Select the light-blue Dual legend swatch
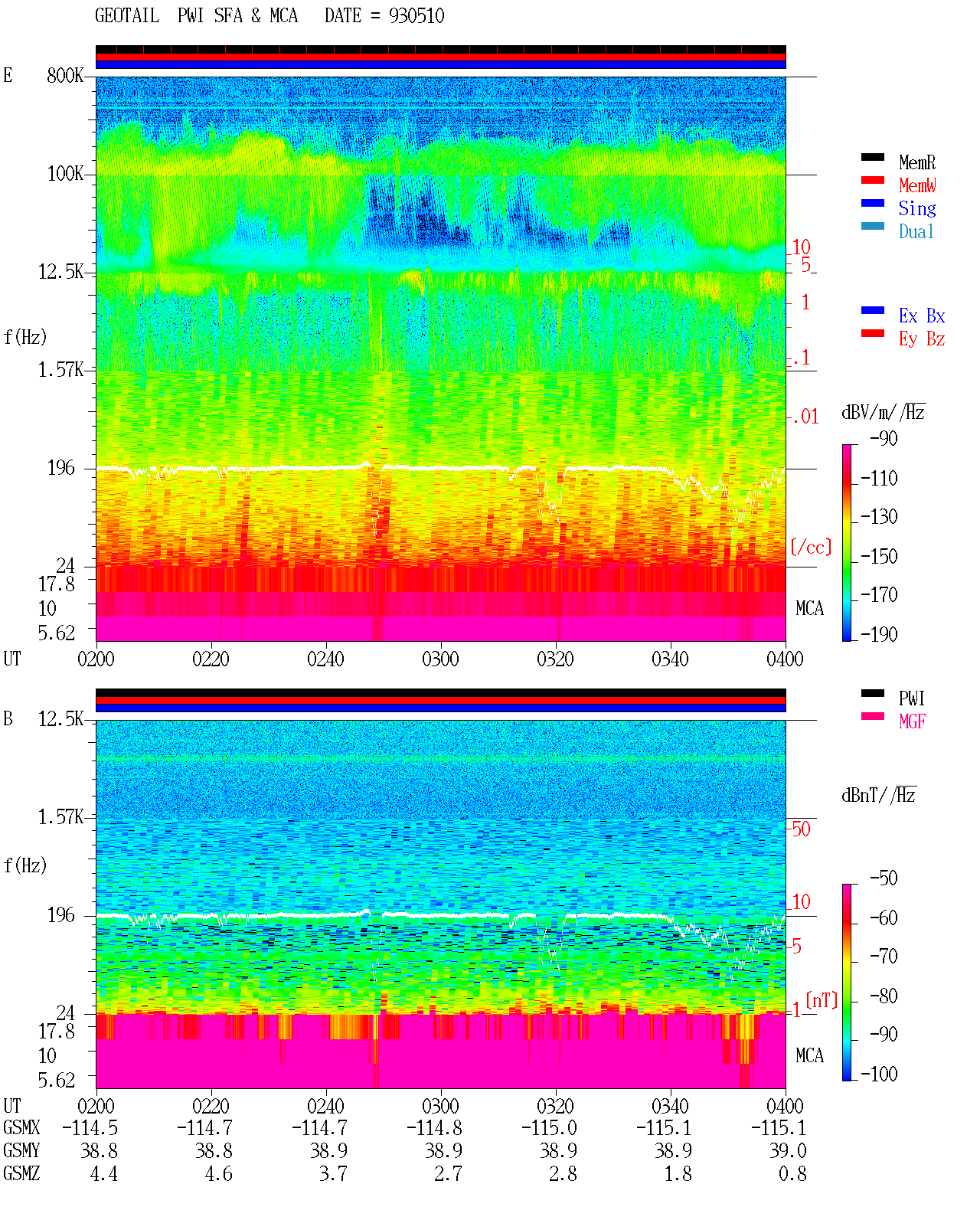This screenshot has width=980, height=1220. tap(873, 226)
